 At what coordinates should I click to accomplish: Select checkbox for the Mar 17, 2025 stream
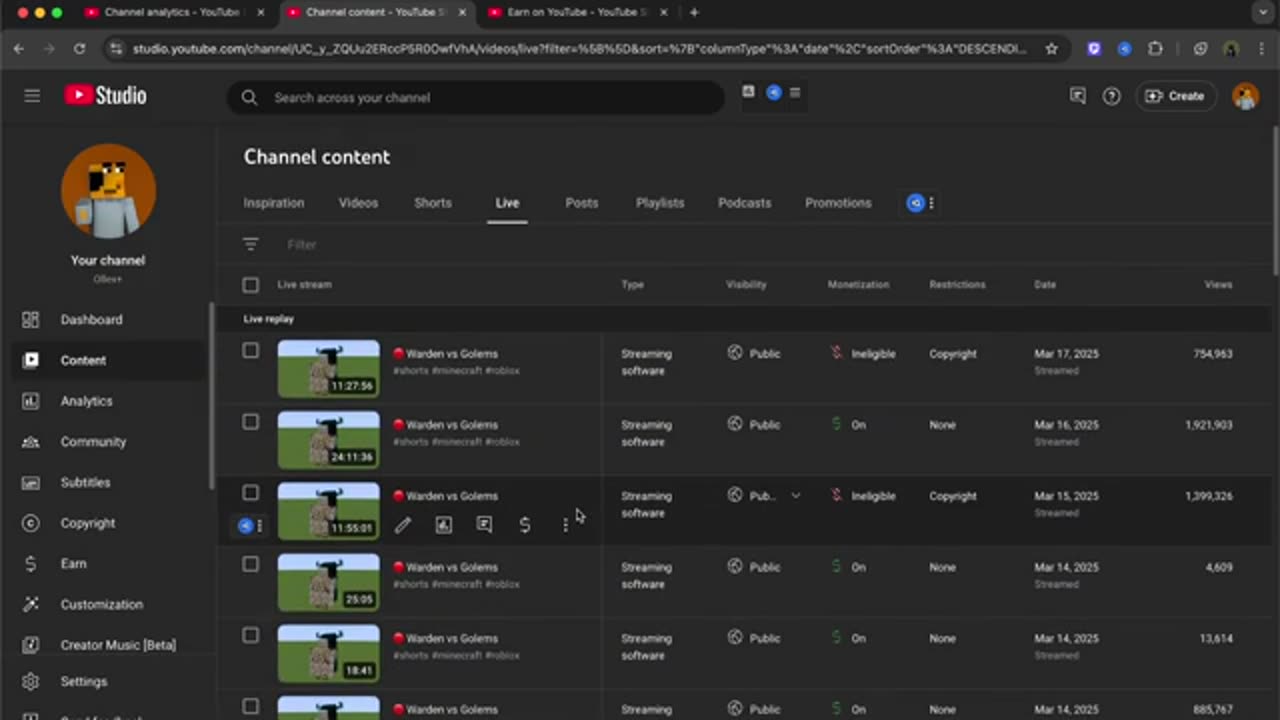point(251,351)
